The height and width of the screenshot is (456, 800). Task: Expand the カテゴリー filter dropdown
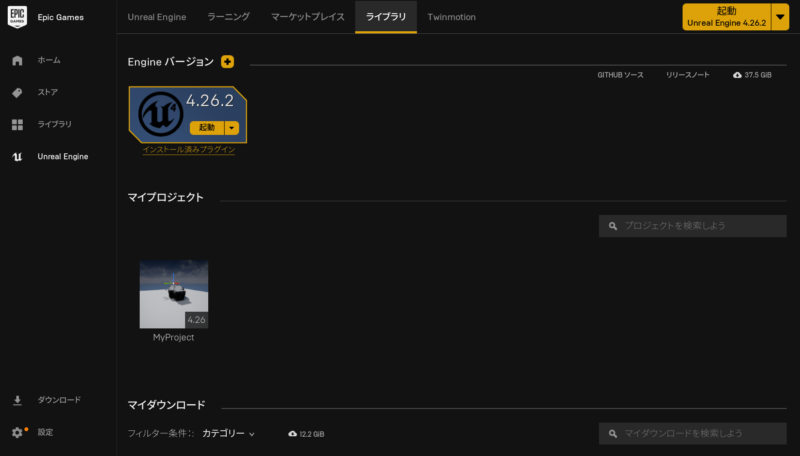pos(228,434)
